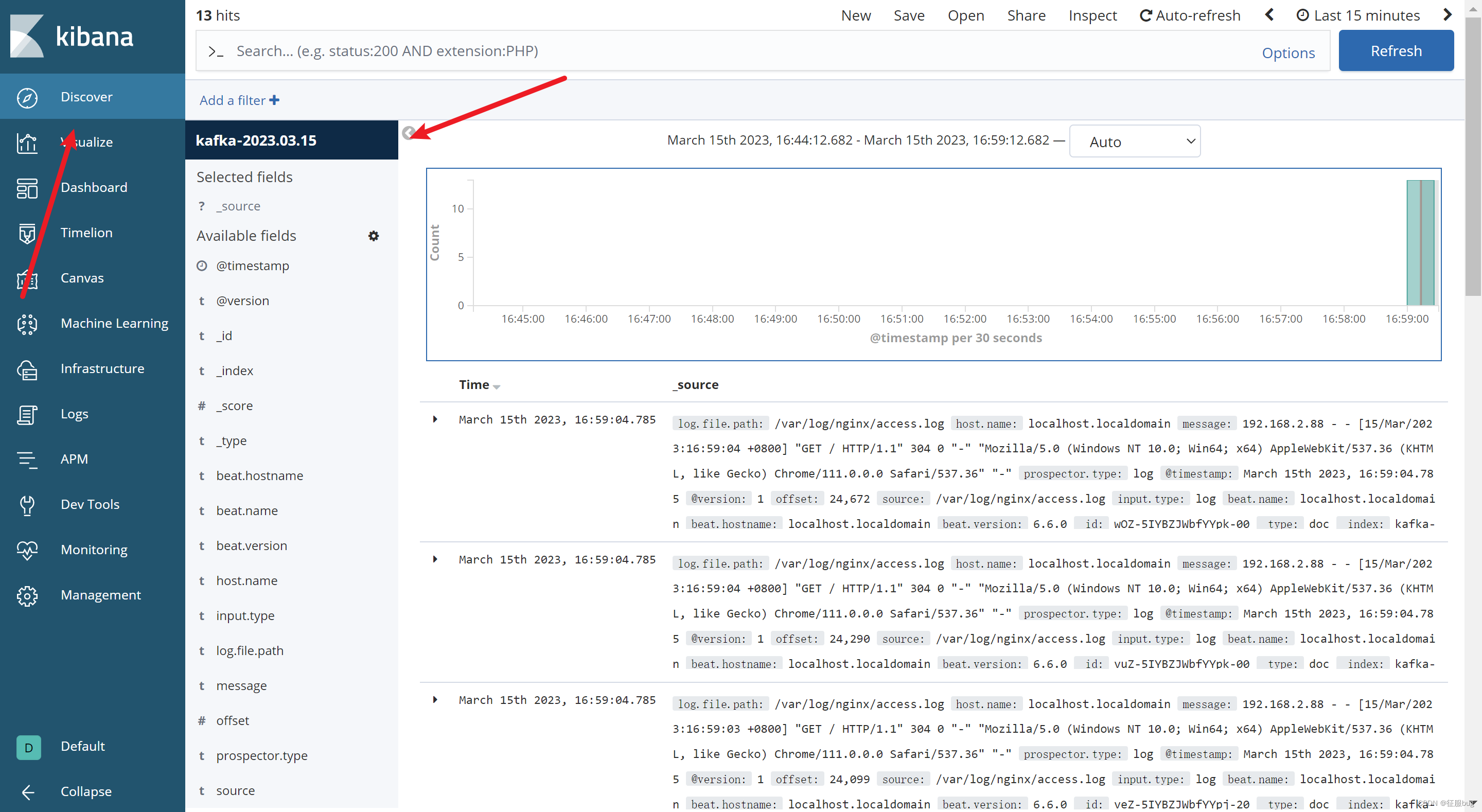Open the Monitoring heartbeat icon
1482x812 pixels.
27,550
